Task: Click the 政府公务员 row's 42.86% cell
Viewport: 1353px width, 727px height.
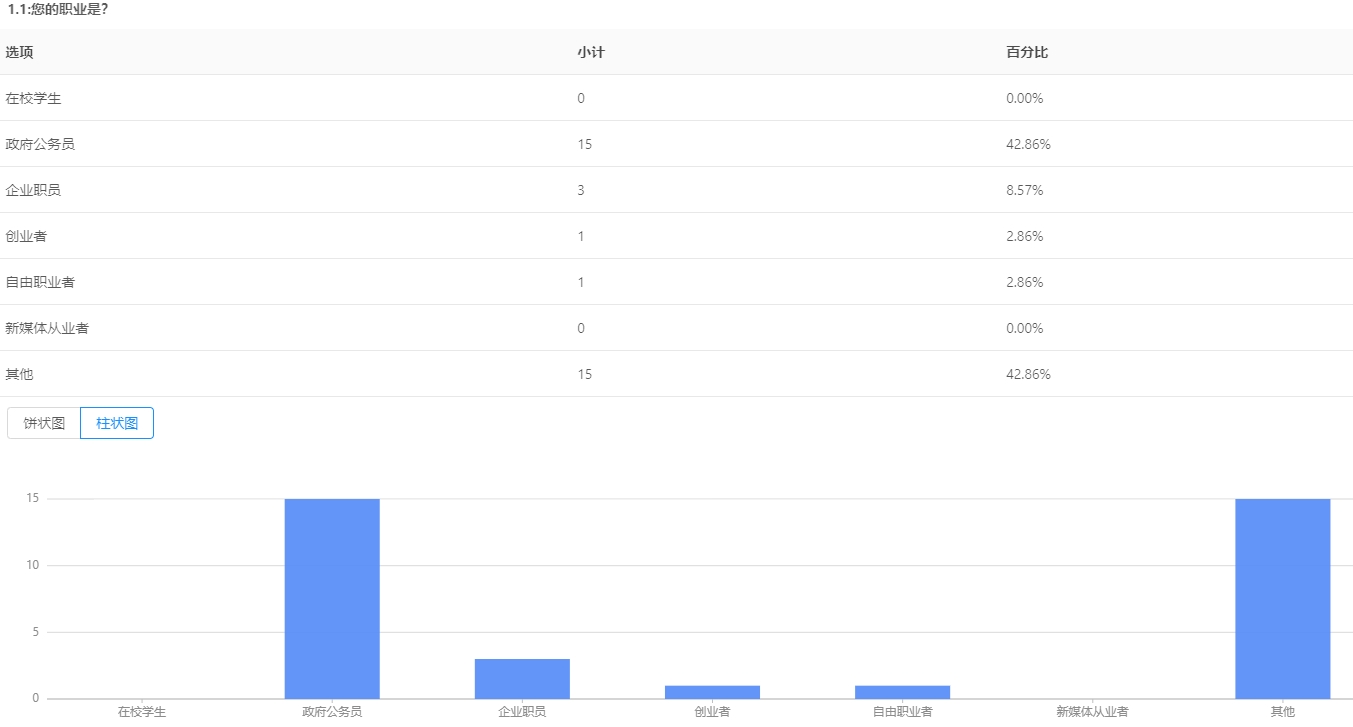Action: click(x=1028, y=144)
